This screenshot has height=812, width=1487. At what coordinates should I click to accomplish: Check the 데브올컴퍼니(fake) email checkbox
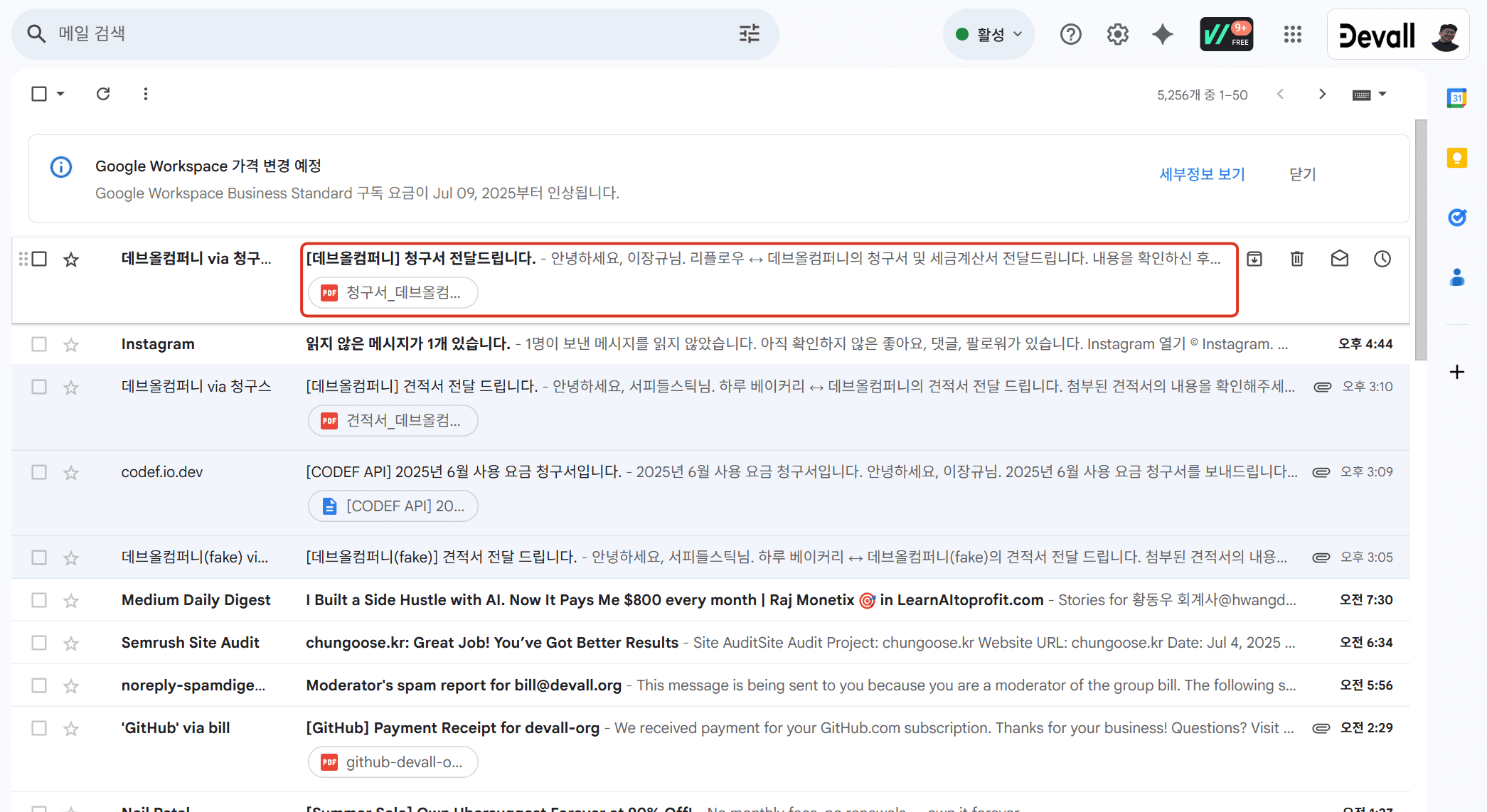click(39, 557)
